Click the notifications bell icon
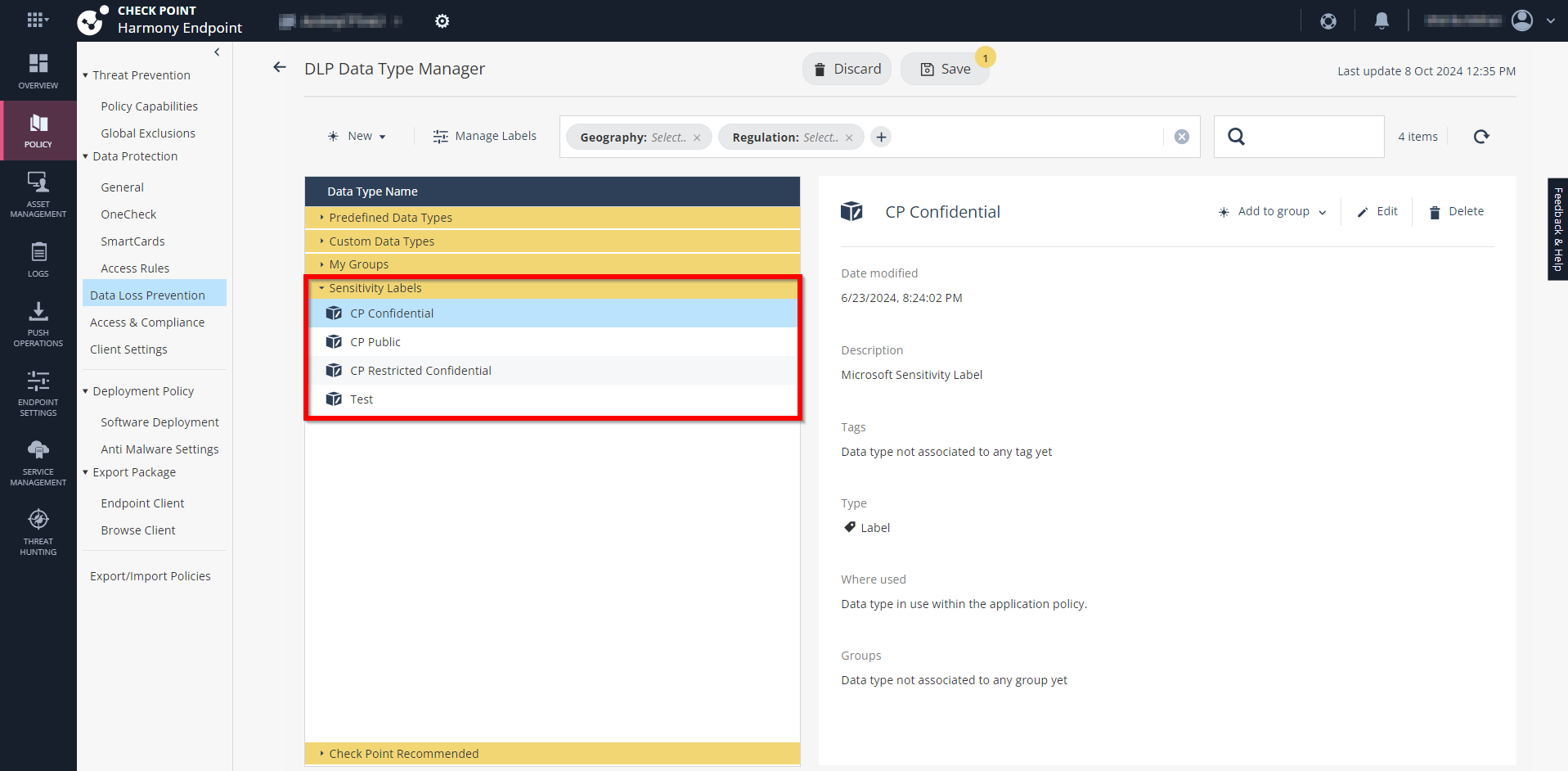The height and width of the screenshot is (771, 1568). (1382, 20)
